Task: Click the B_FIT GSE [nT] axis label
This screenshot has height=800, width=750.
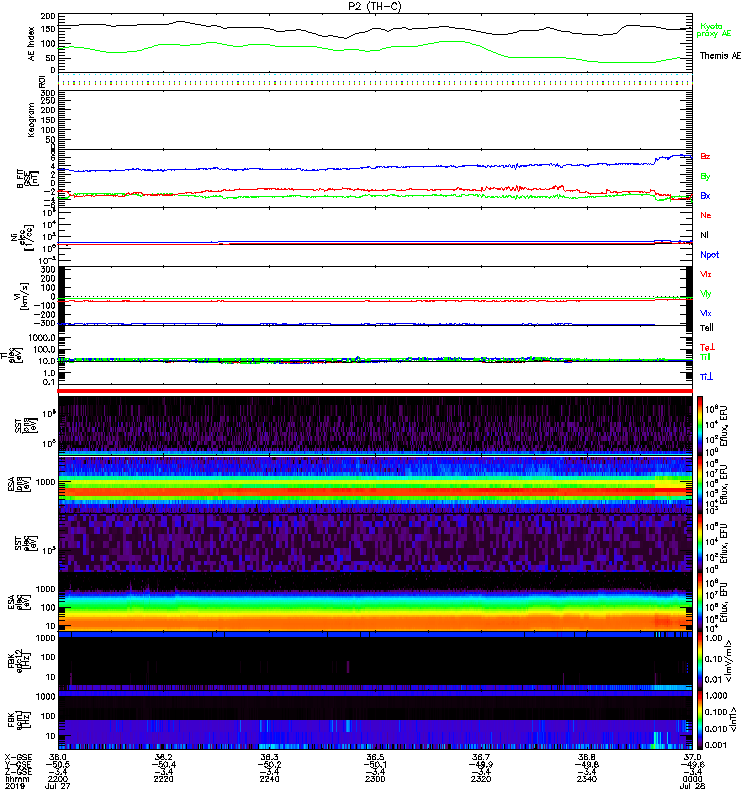Action: coord(27,179)
